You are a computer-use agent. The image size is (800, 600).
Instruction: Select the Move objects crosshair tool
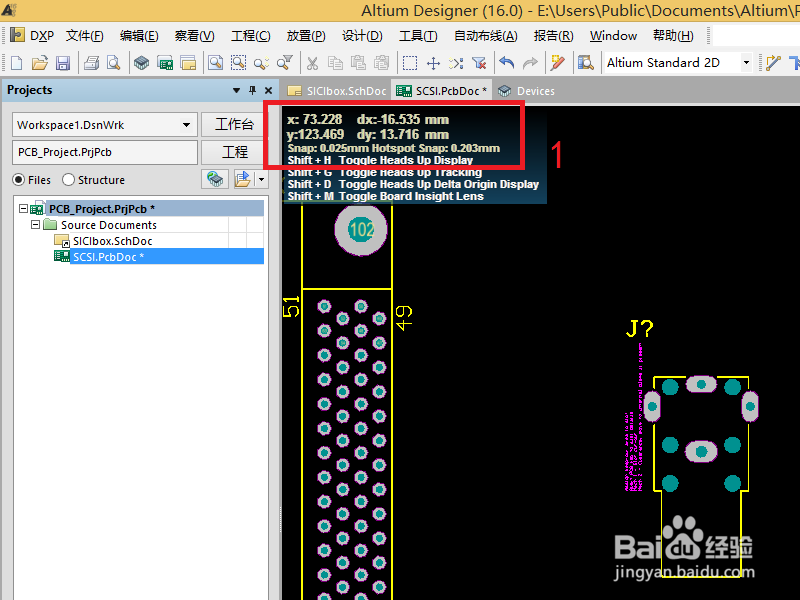(x=434, y=62)
